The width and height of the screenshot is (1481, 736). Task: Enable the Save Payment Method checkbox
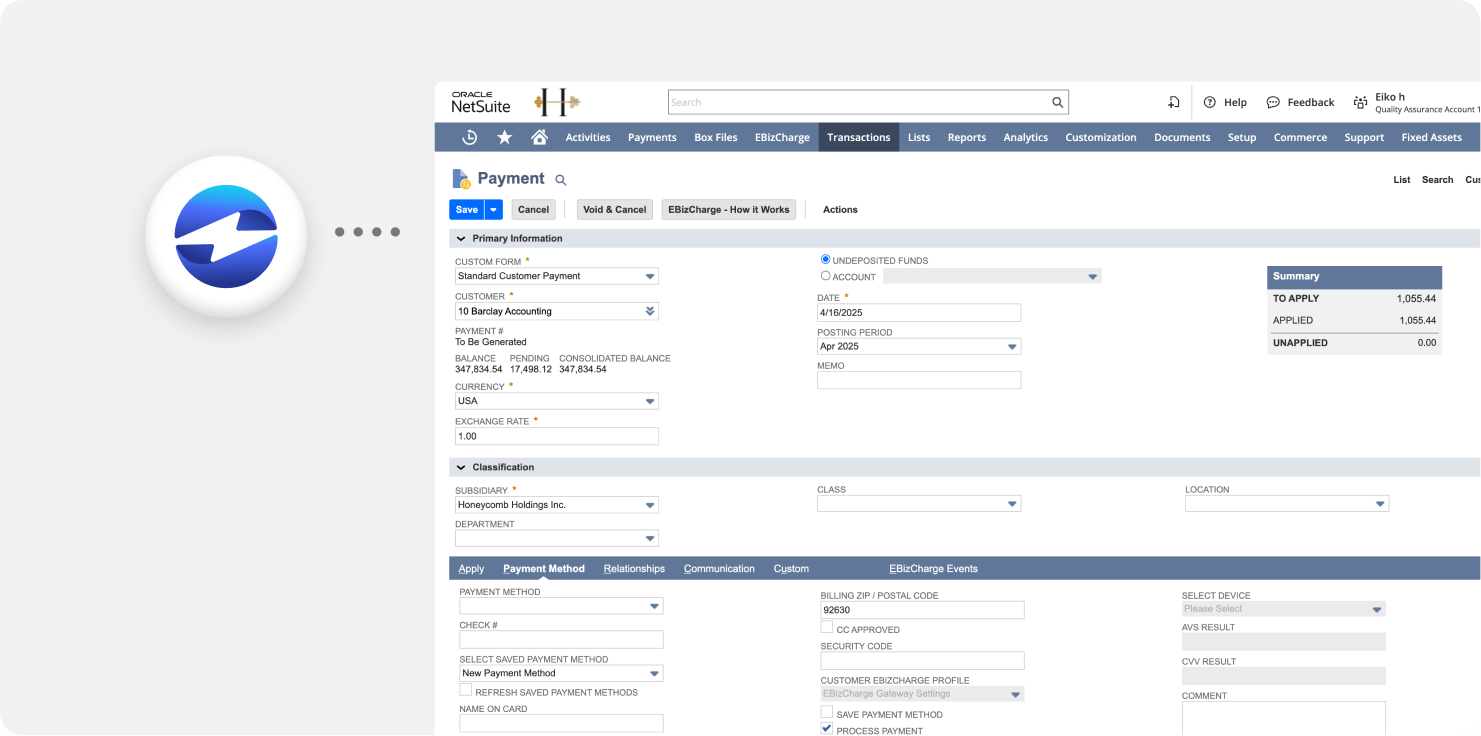click(827, 712)
